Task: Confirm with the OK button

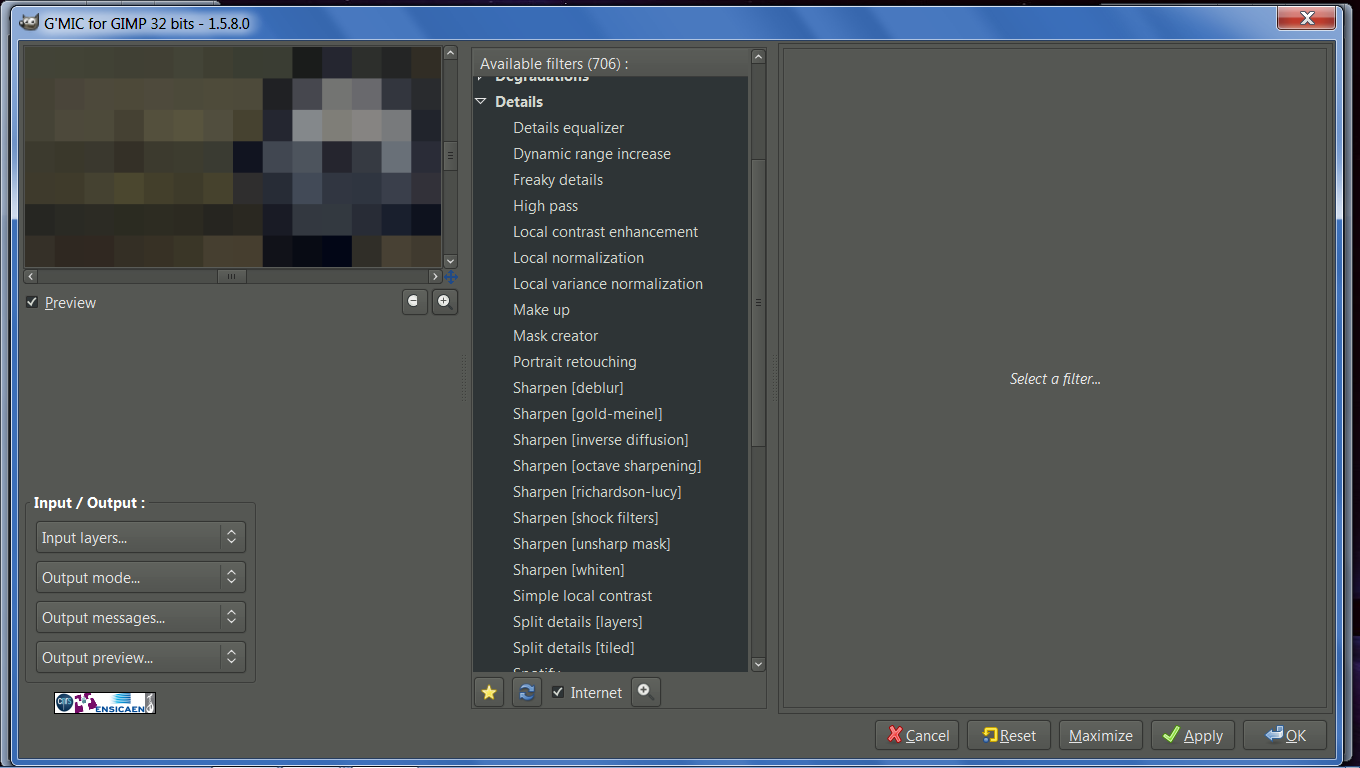Action: pyautogui.click(x=1285, y=735)
